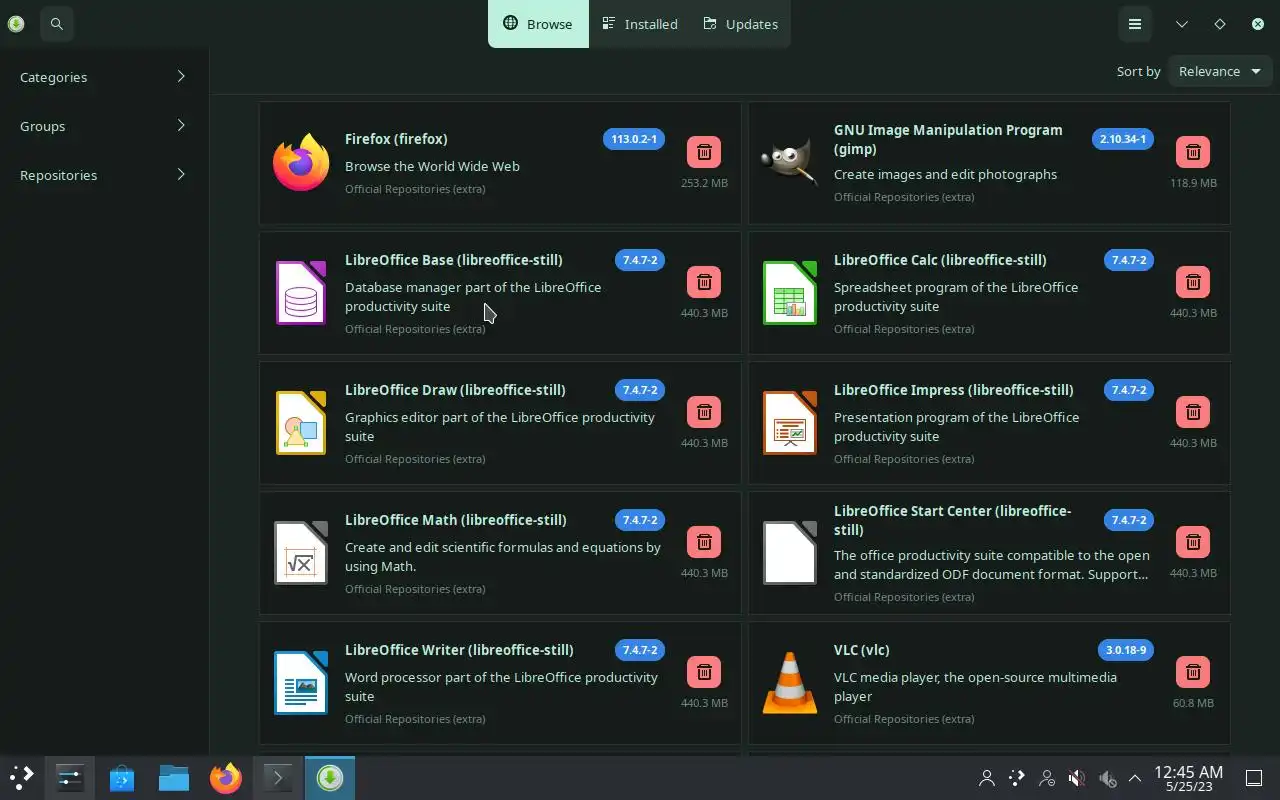Click 'Browse the World Wide Web' description
The width and height of the screenshot is (1280, 800).
coord(432,166)
